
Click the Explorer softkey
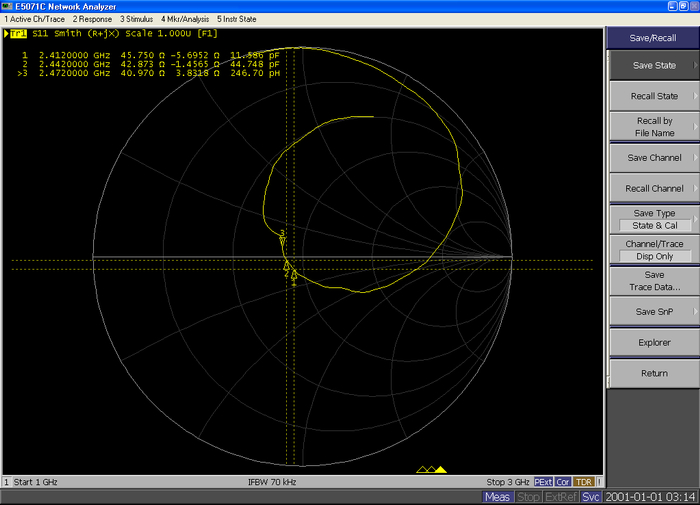(654, 342)
